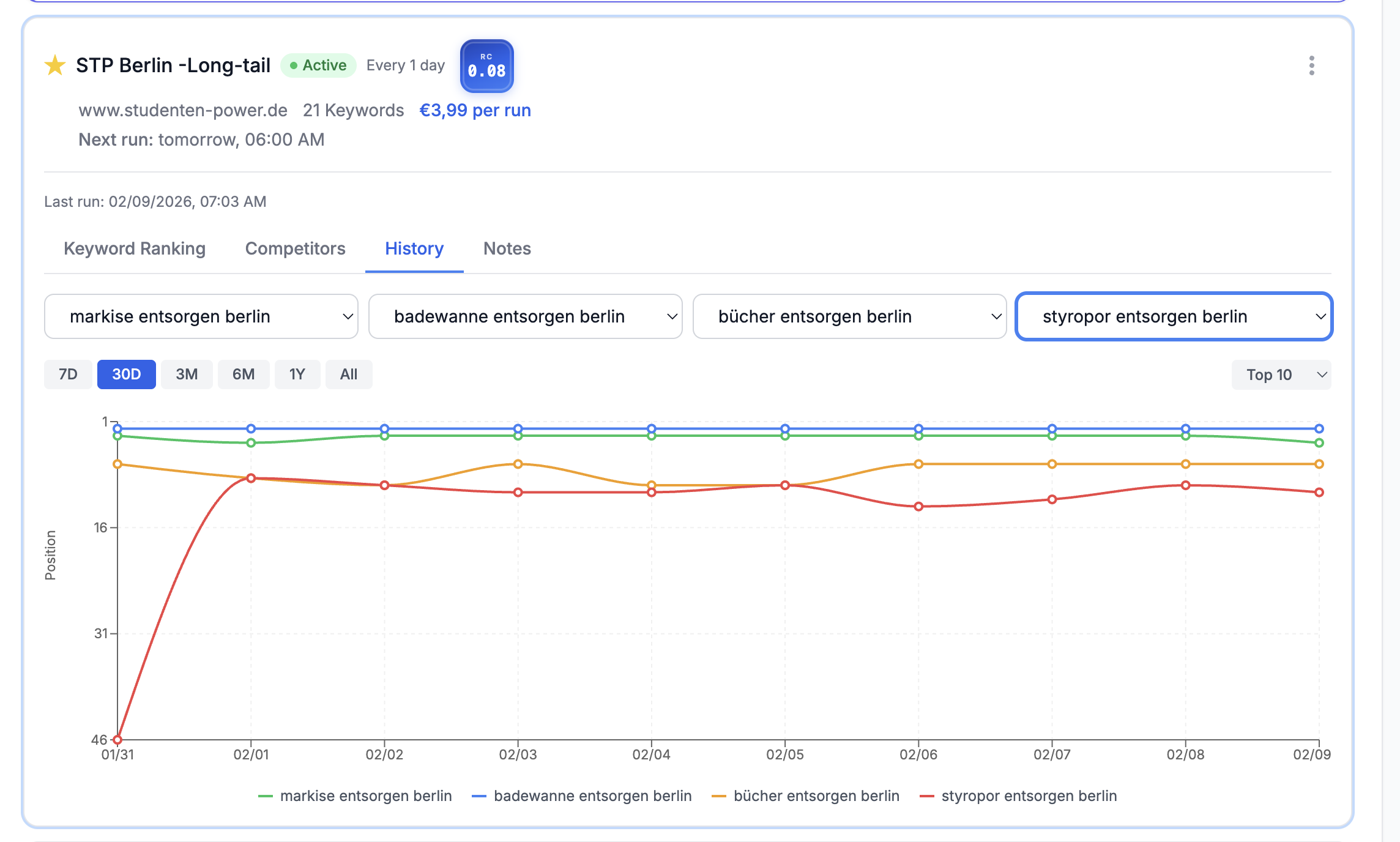Click the yellow favorite star icon
This screenshot has width=1400, height=842.
click(x=55, y=65)
